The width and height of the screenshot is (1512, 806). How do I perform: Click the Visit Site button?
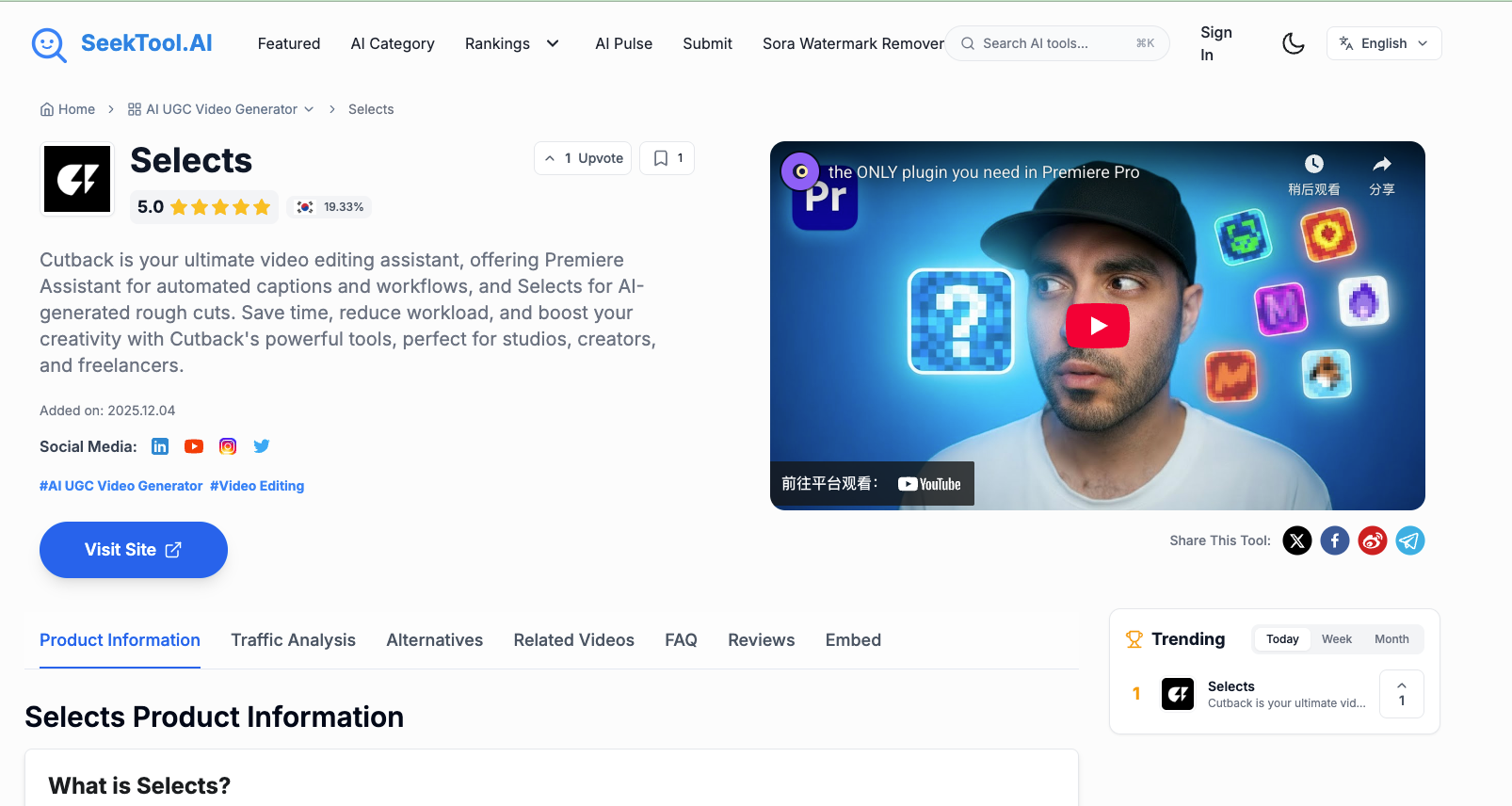click(x=134, y=550)
